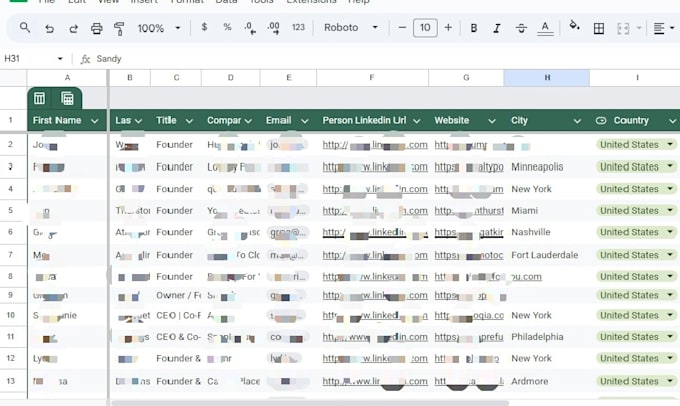Toggle strikethrough formatting
Screen dimensions: 680x406
[x=521, y=28]
